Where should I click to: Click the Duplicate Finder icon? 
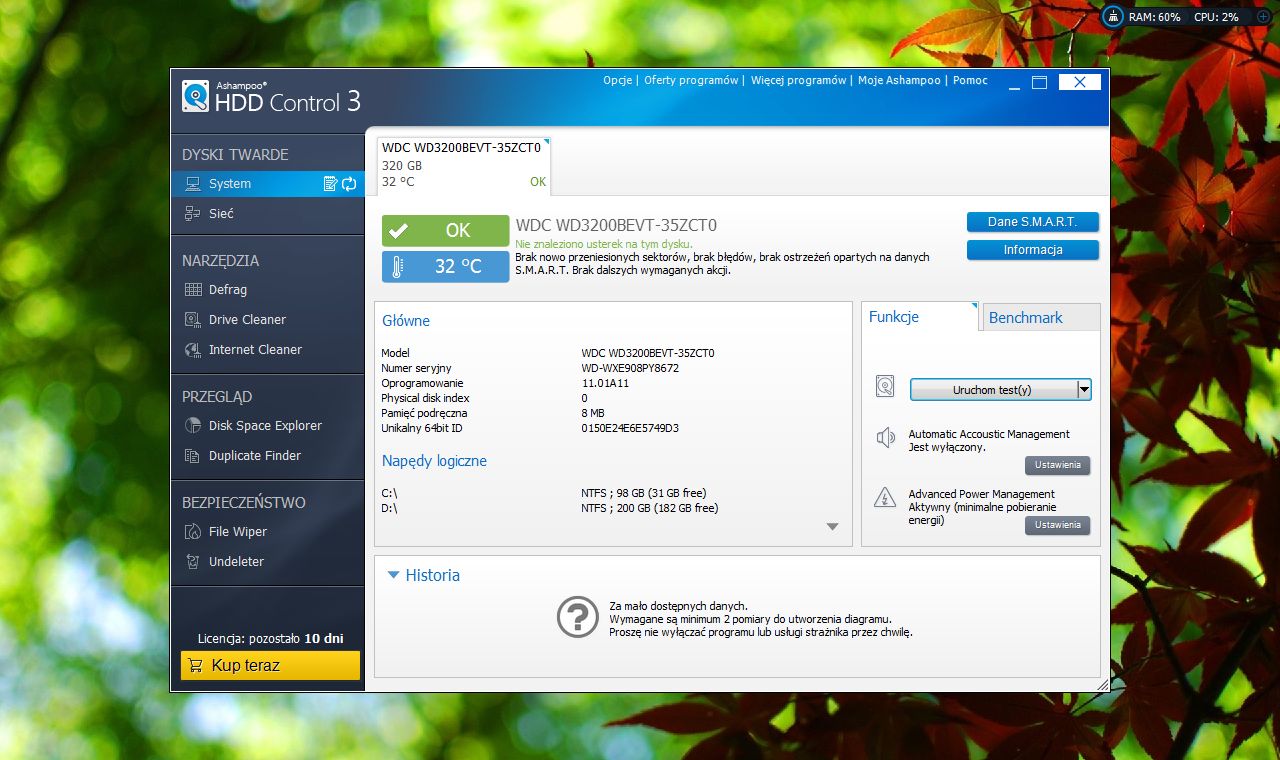click(193, 456)
